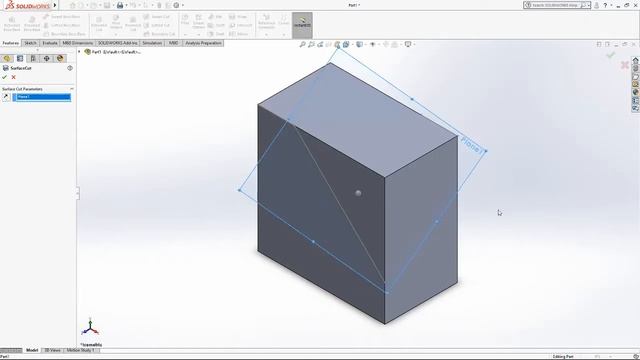The height and width of the screenshot is (360, 640).
Task: Open the SOLIDWORKS Add-Ins tab
Action: click(x=118, y=43)
